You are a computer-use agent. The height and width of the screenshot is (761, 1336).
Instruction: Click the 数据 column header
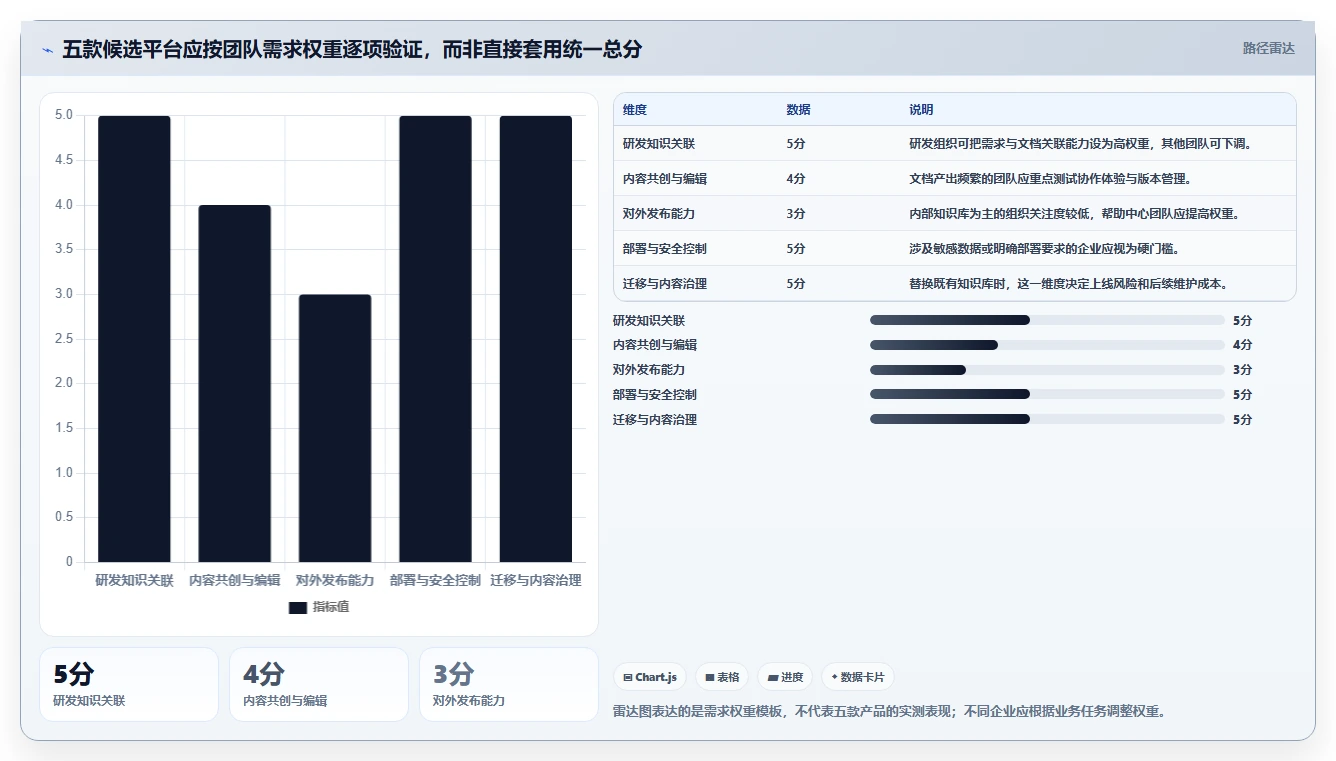[x=799, y=110]
